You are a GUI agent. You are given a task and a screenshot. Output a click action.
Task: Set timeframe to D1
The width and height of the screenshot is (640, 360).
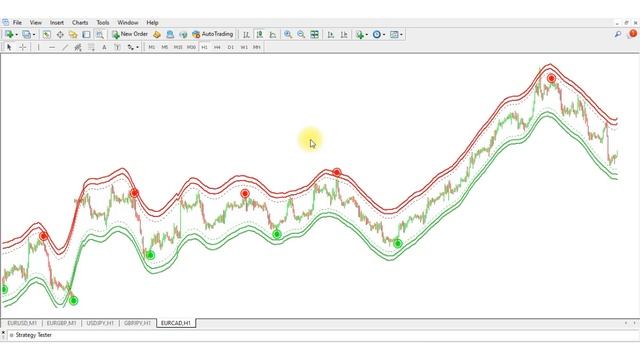(x=231, y=47)
